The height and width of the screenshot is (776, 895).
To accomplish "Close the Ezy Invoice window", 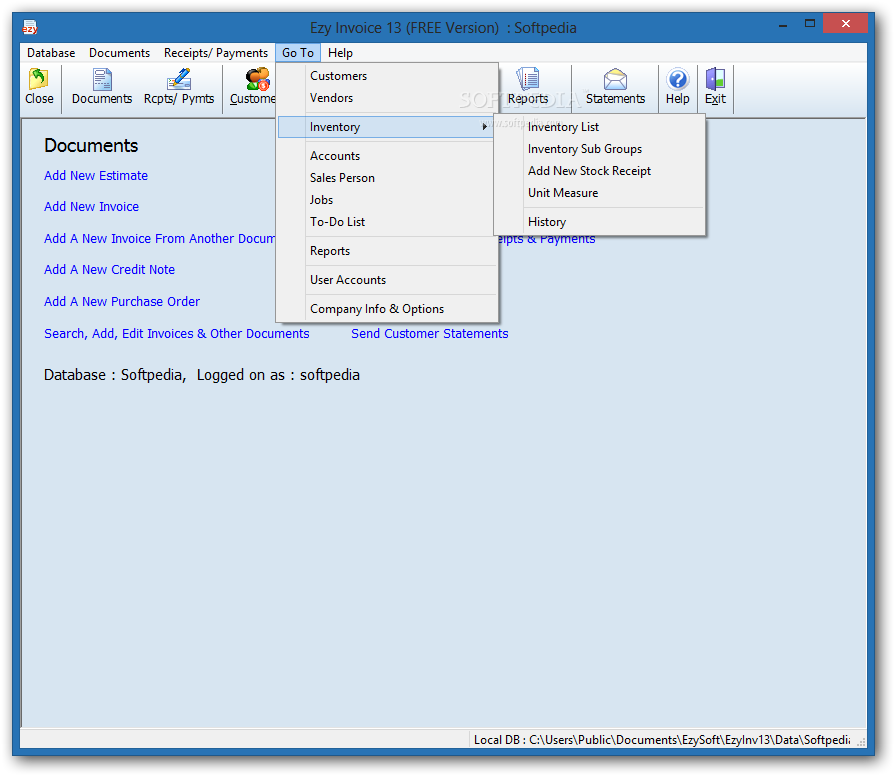I will (x=845, y=24).
